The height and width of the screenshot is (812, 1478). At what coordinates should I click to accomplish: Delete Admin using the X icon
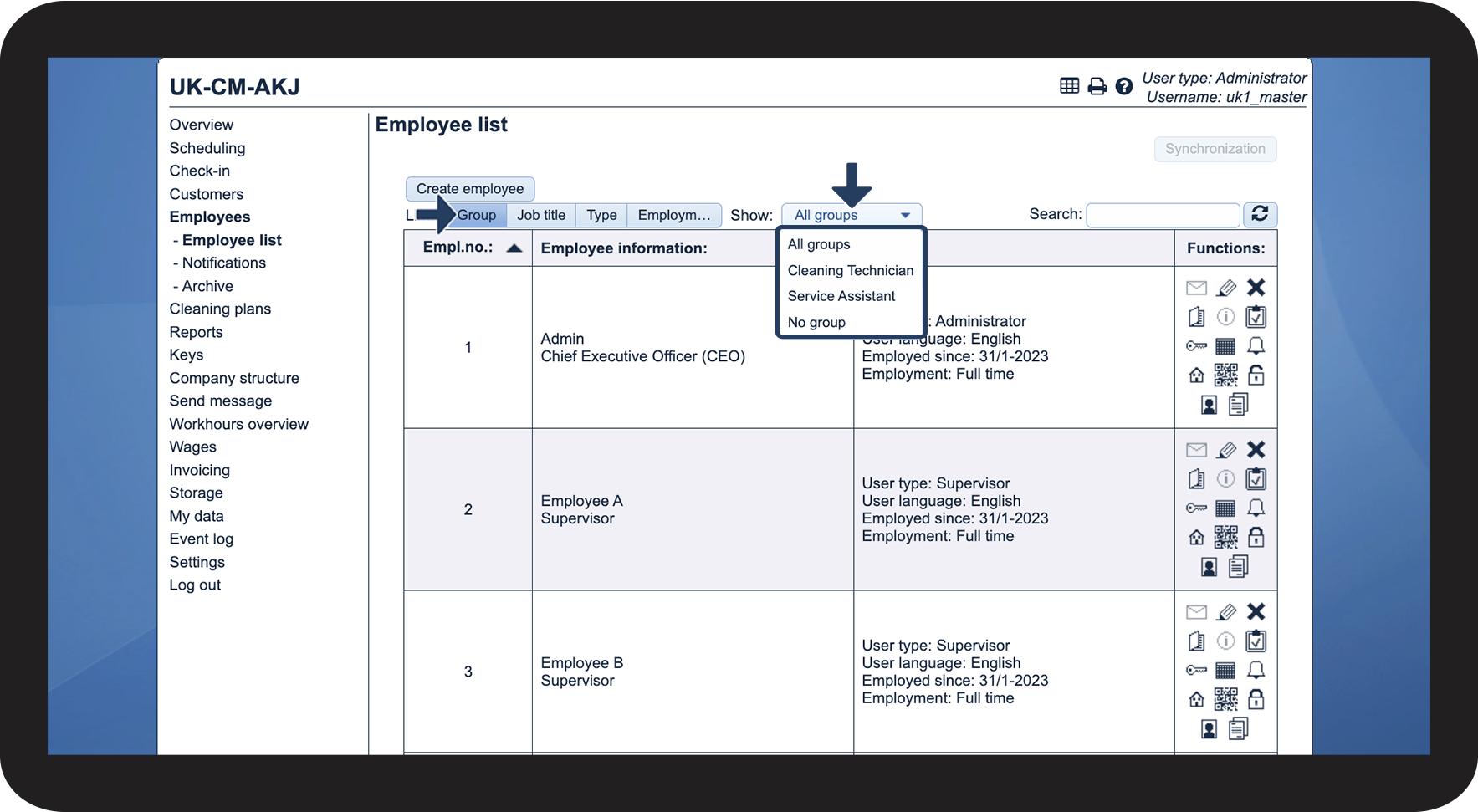click(1256, 288)
